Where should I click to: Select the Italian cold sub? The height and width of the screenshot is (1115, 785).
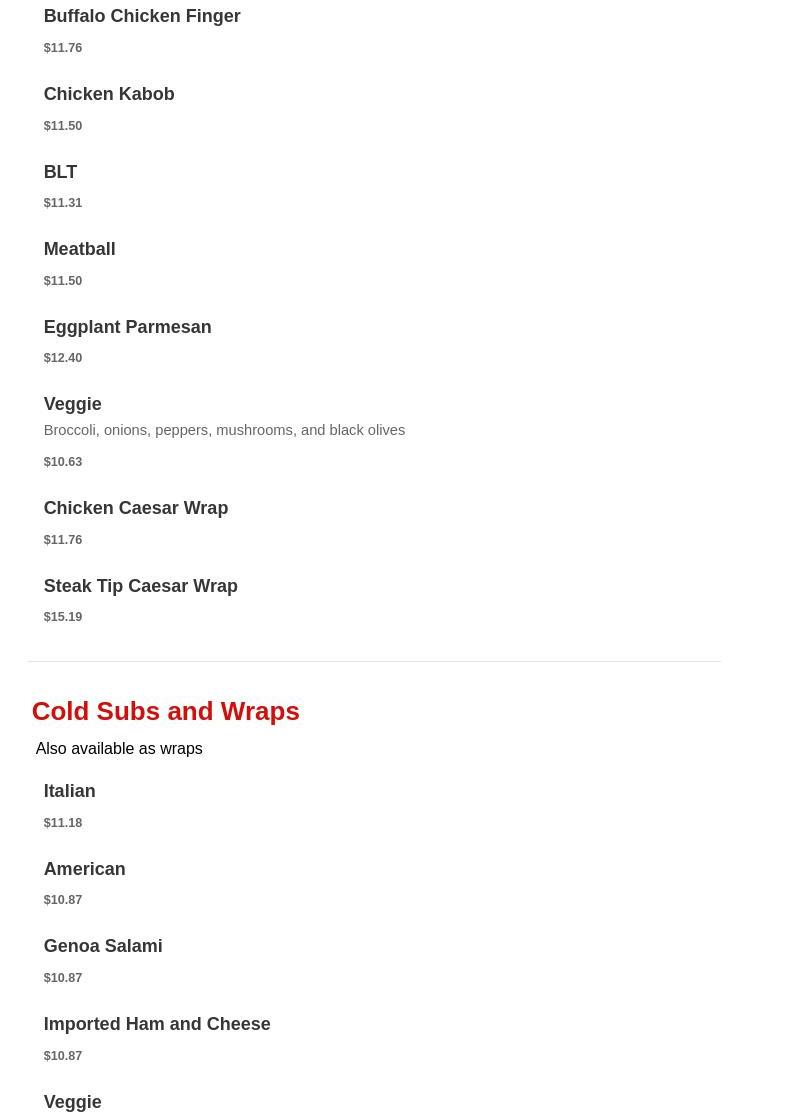pos(69,791)
